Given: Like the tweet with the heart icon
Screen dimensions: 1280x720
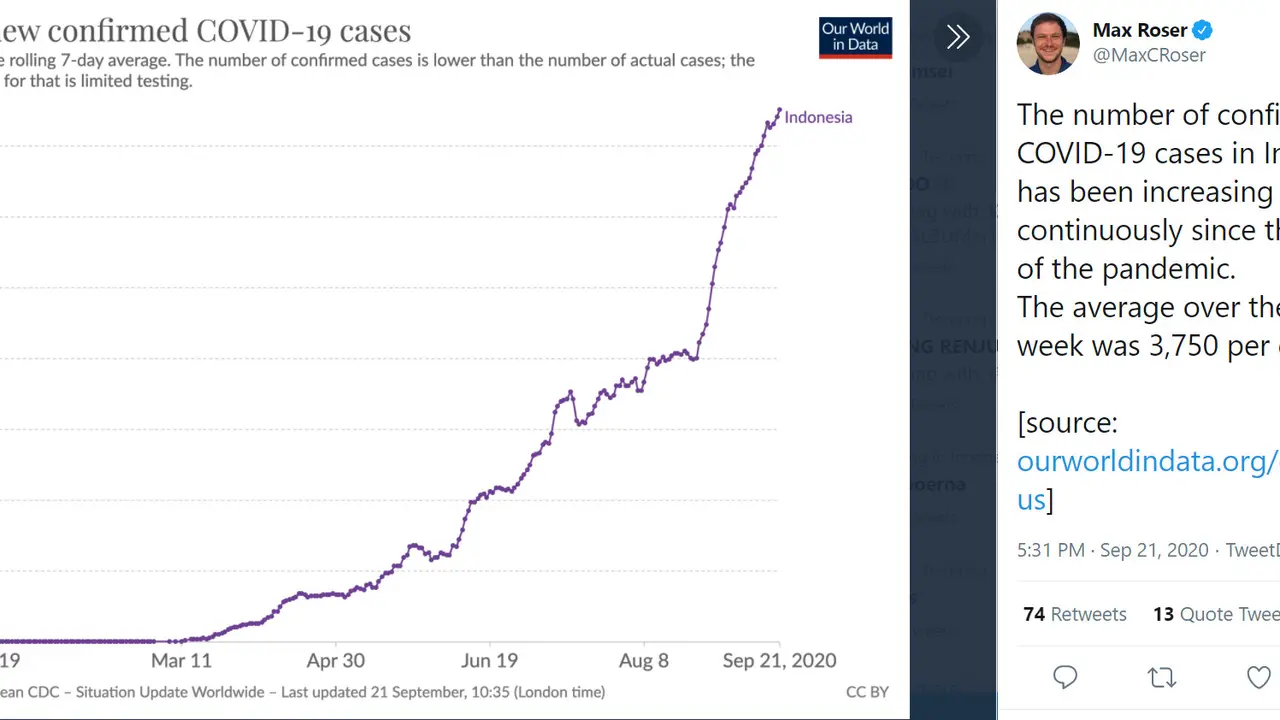Looking at the screenshot, I should coord(1259,678).
